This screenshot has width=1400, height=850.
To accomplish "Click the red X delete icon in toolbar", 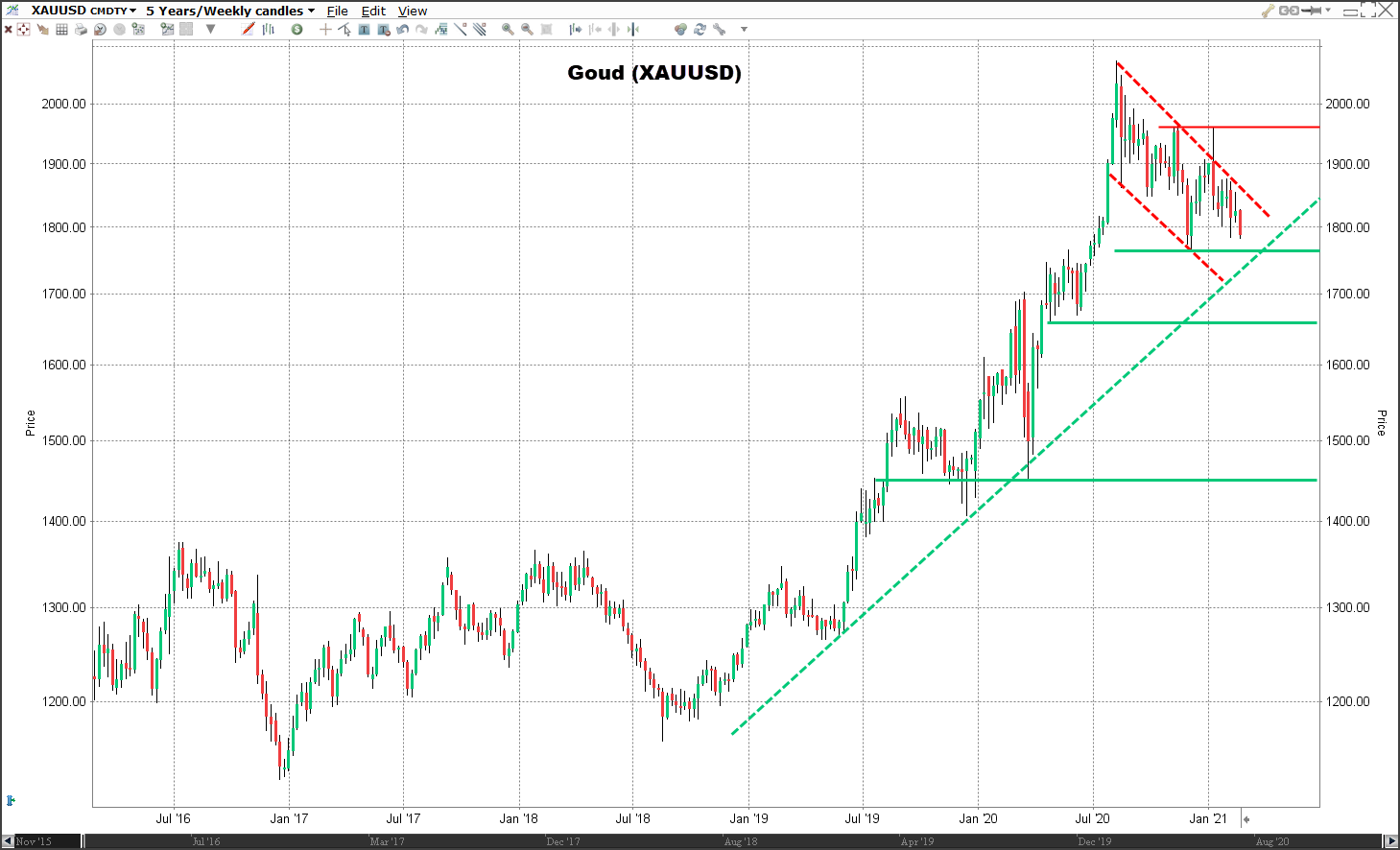I will (x=9, y=30).
